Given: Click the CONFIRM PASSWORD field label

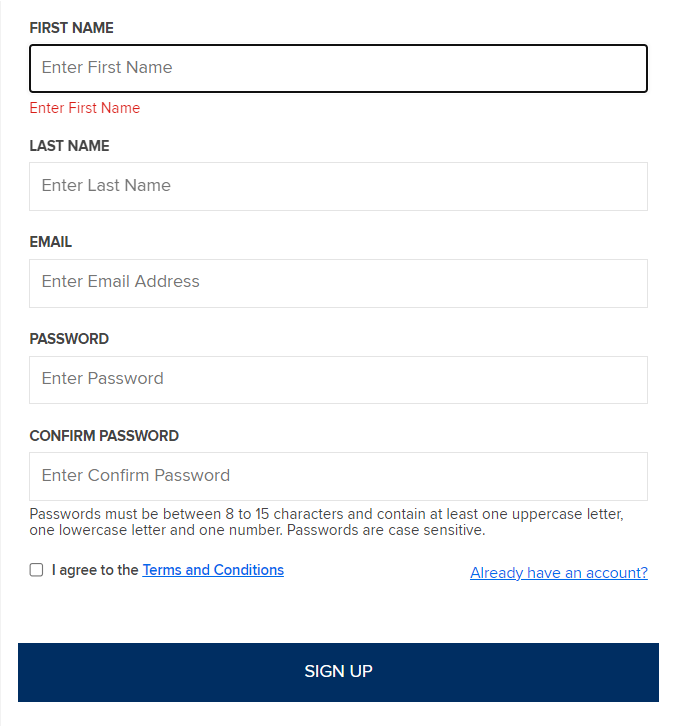Looking at the screenshot, I should pos(104,436).
